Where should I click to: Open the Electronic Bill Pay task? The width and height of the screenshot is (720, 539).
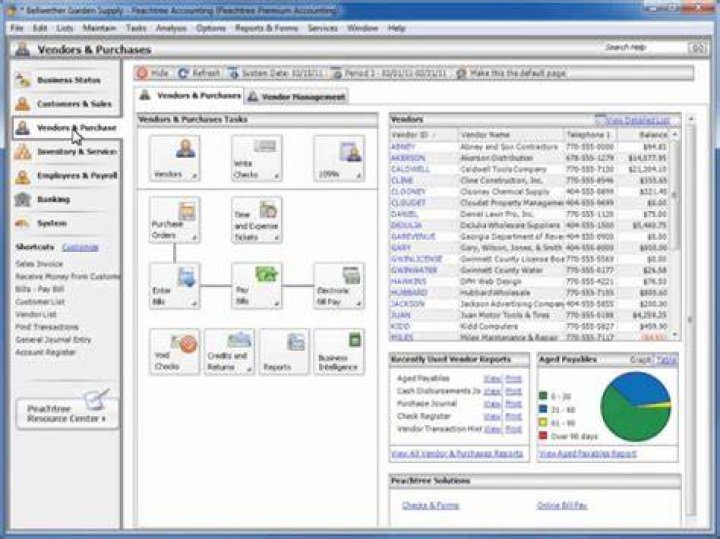coord(339,286)
